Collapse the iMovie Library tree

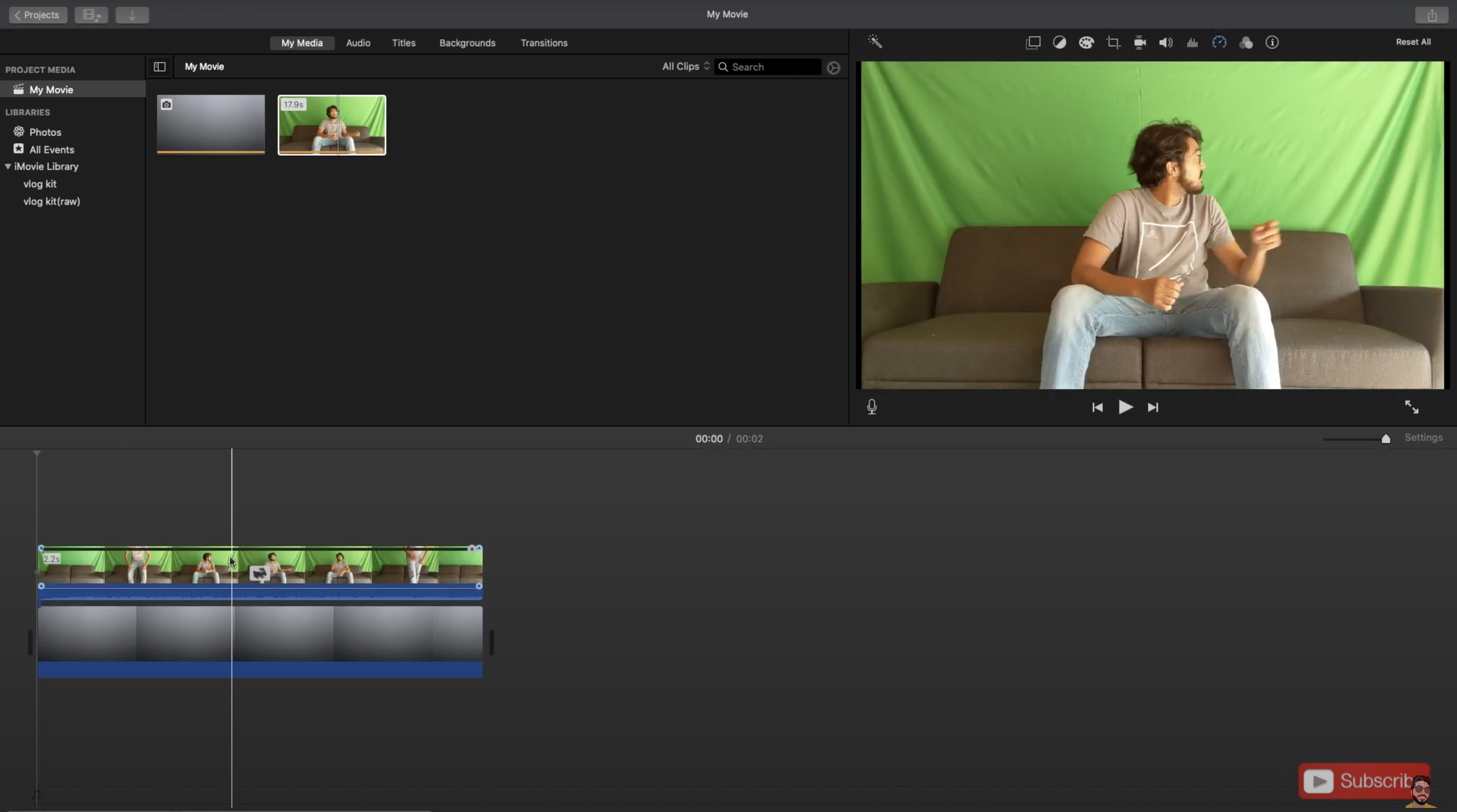(x=8, y=166)
